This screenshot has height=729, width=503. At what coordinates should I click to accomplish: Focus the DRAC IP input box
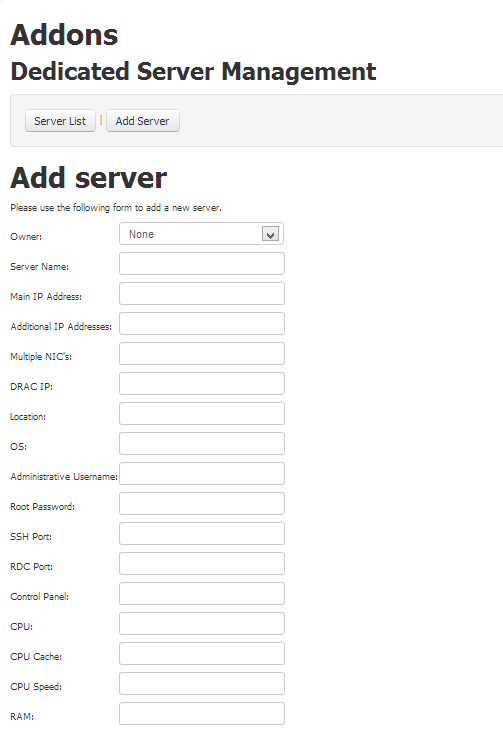(x=202, y=384)
